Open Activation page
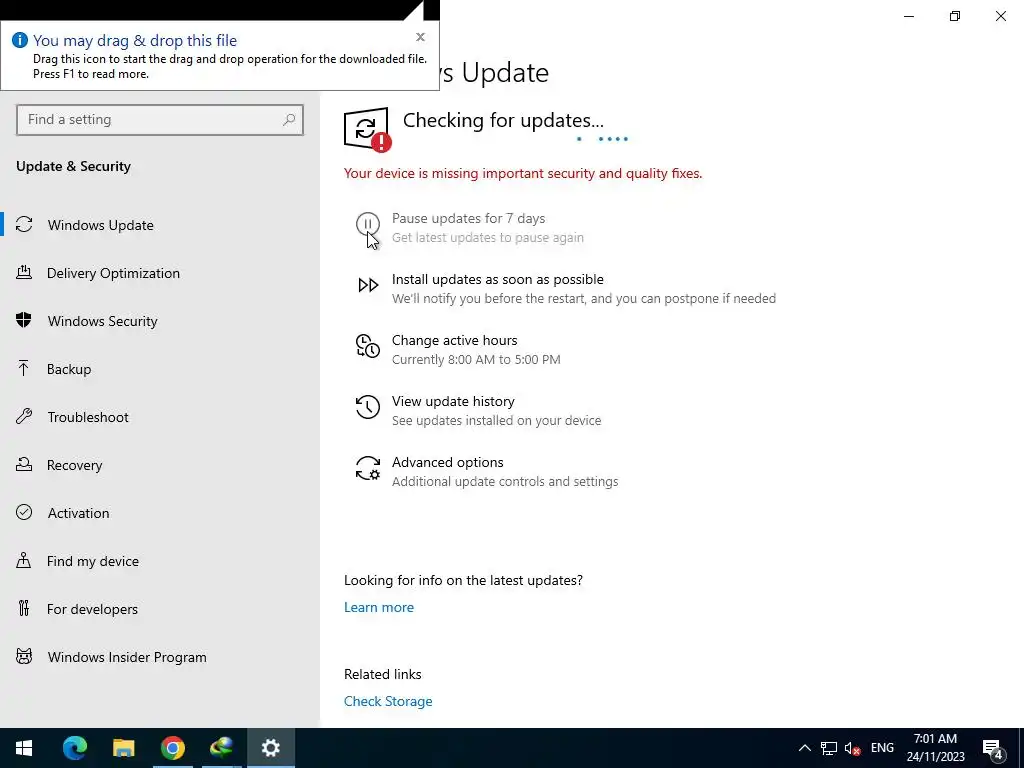Image resolution: width=1024 pixels, height=768 pixels. tap(160, 513)
